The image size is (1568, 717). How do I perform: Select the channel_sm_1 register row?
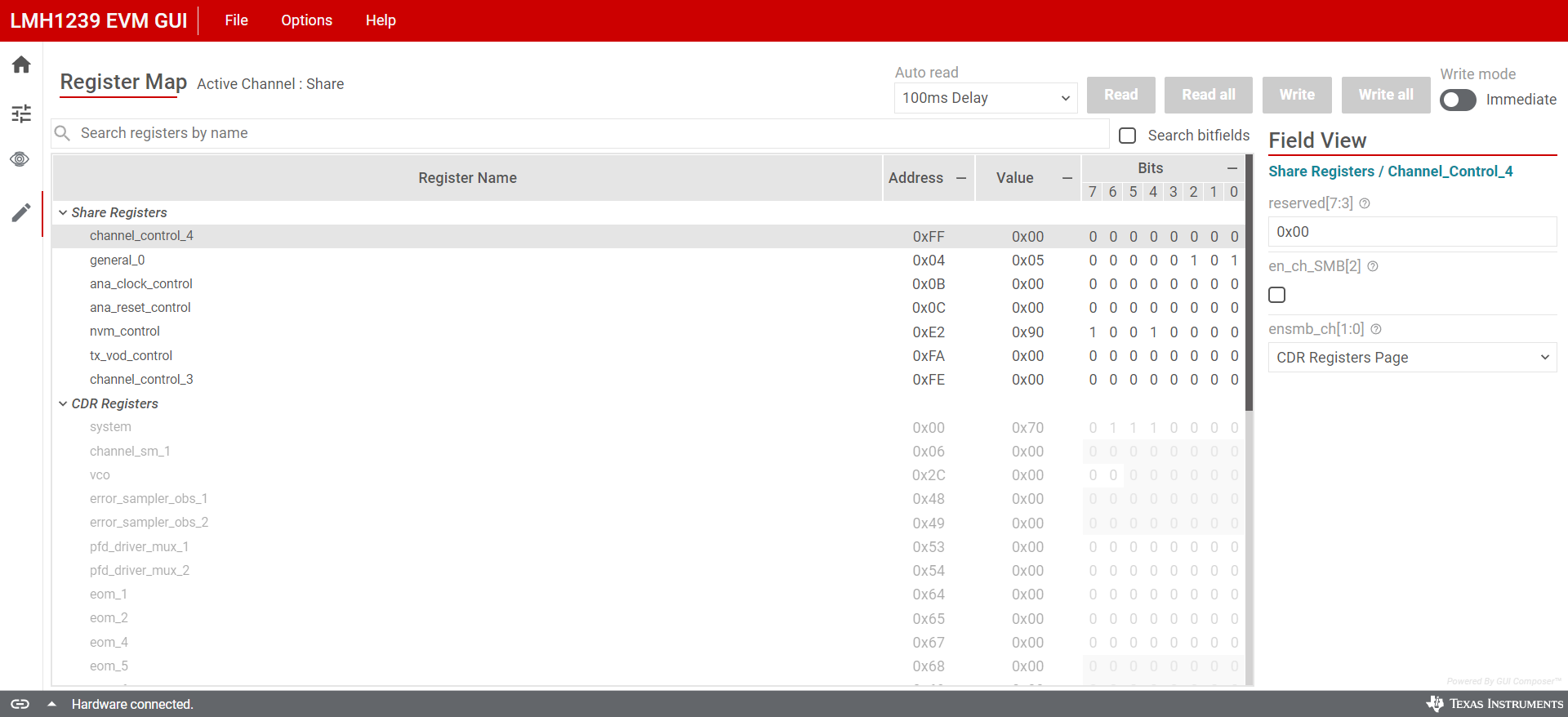tap(648, 452)
